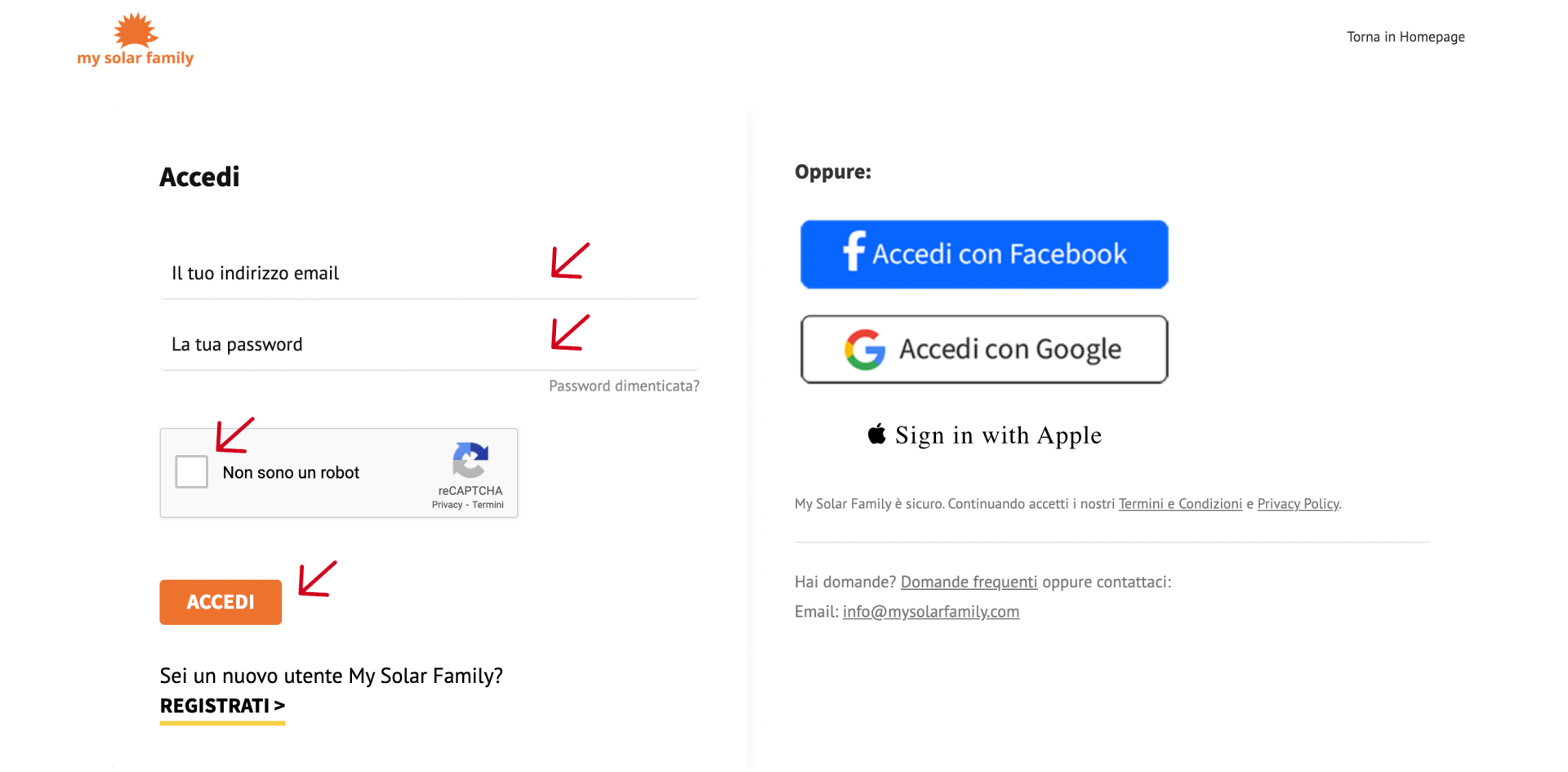Open the reCAPTCHA Privacy link
1568x772 pixels.
coord(447,505)
